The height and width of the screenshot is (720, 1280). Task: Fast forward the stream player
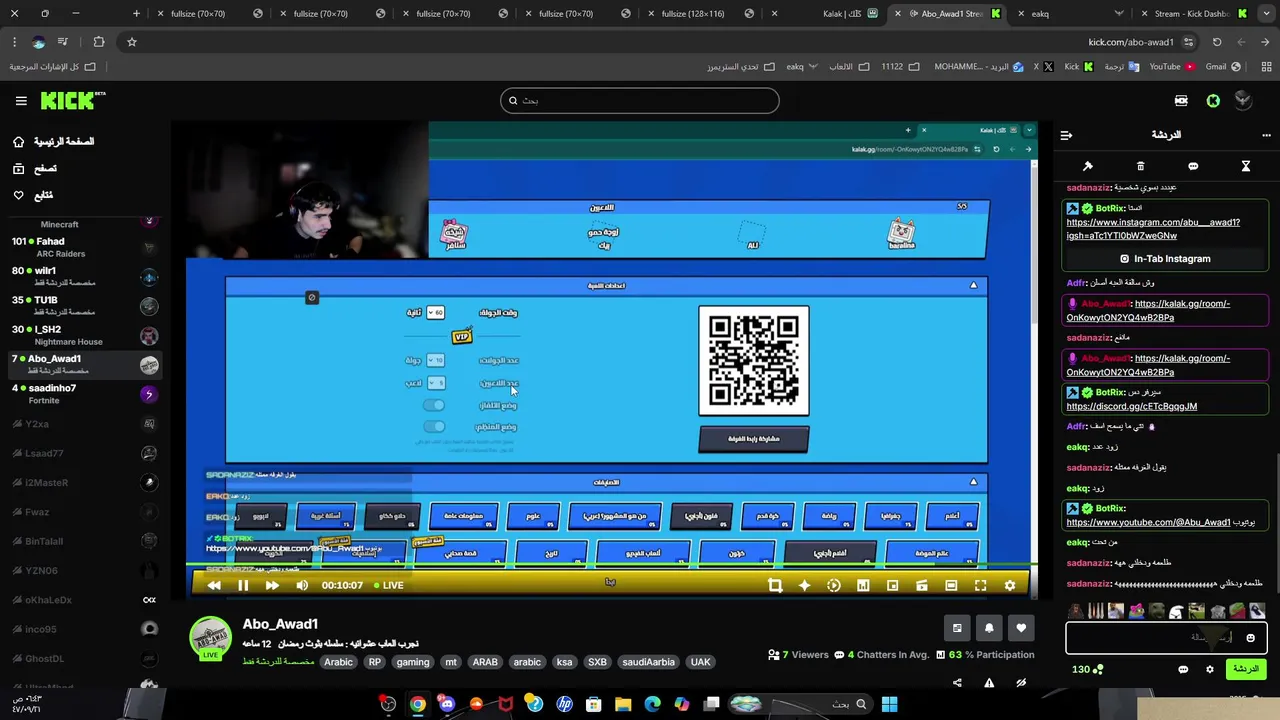272,585
